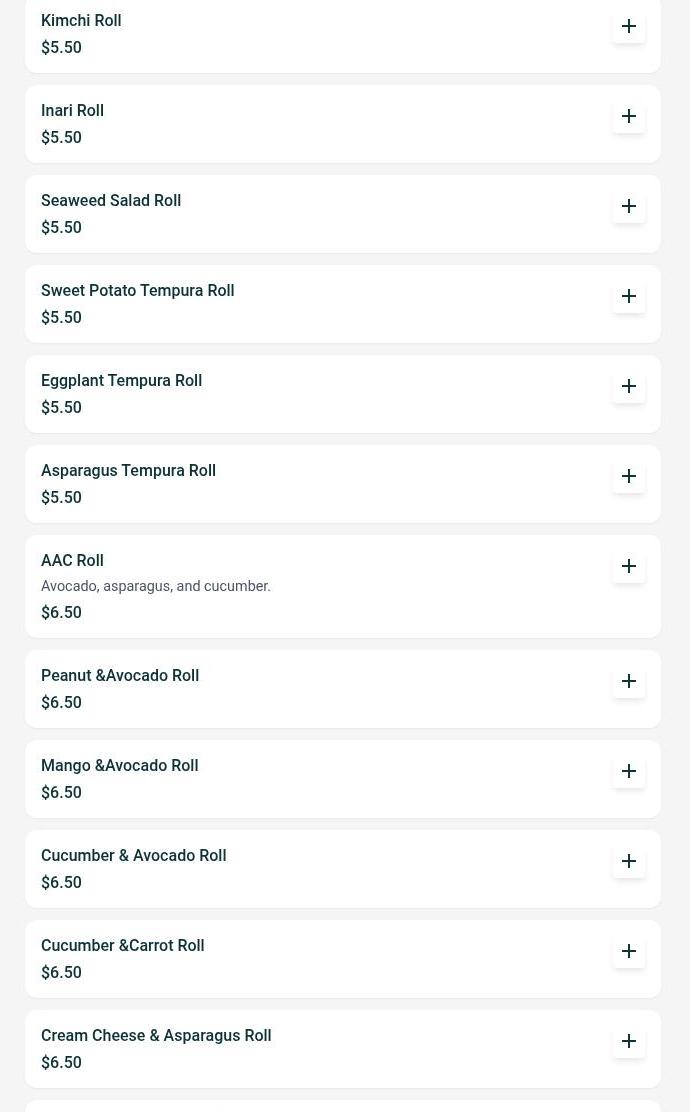Add Cream Cheese & Asparagus Roll
The height and width of the screenshot is (1112, 690).
629,1041
